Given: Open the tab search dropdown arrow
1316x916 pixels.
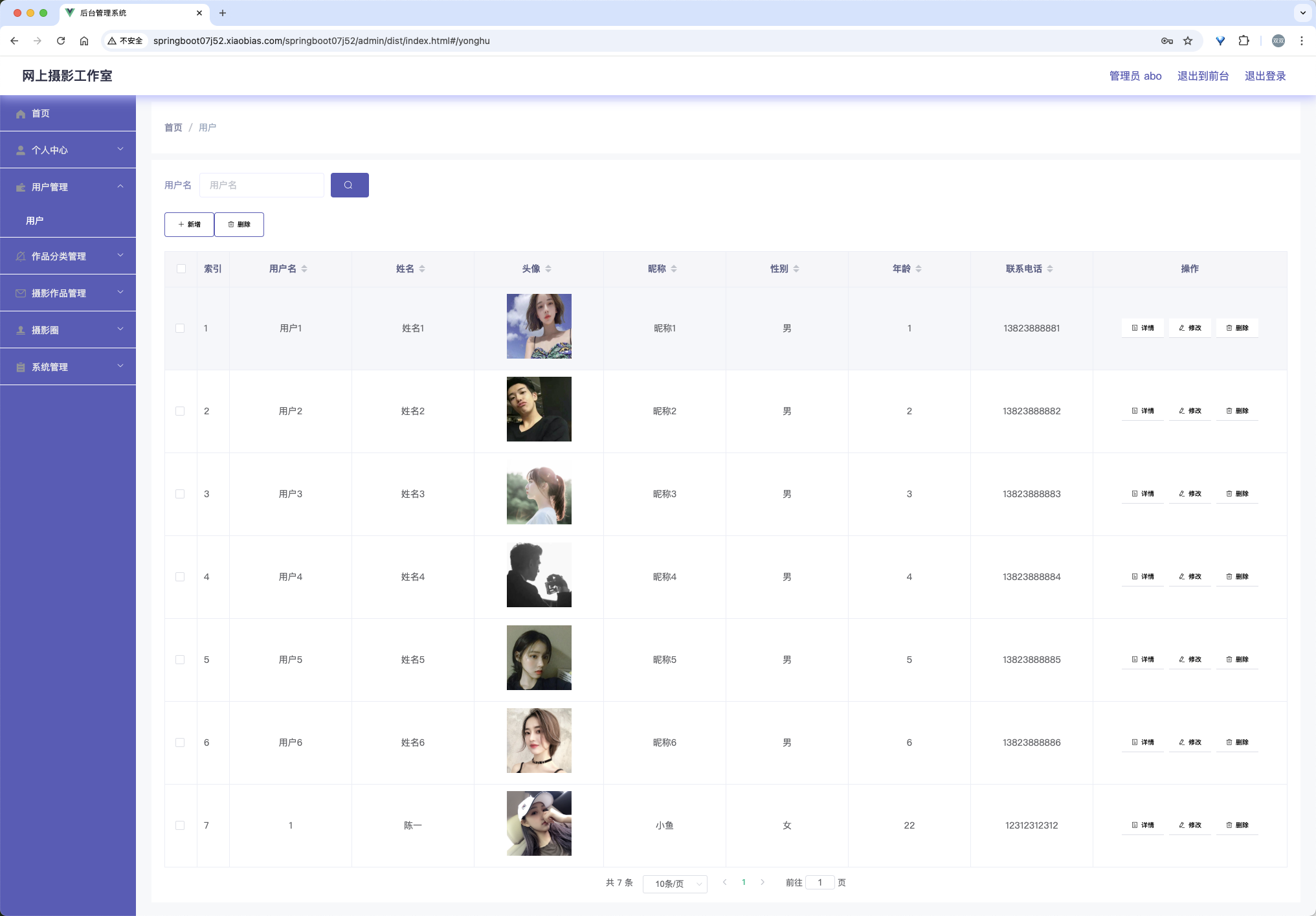Looking at the screenshot, I should click(x=1303, y=13).
